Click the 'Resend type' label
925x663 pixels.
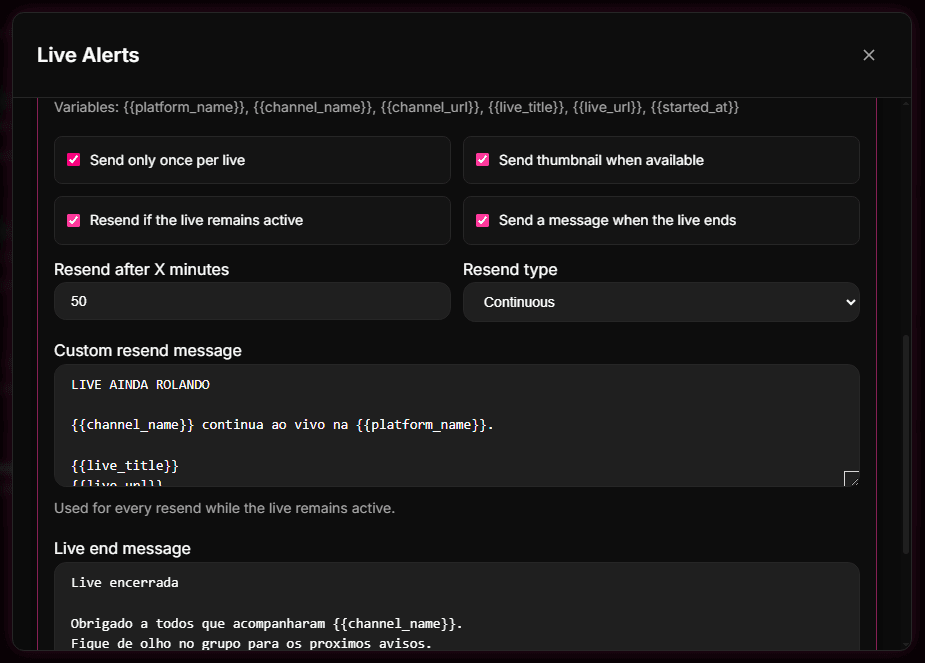[x=510, y=270]
